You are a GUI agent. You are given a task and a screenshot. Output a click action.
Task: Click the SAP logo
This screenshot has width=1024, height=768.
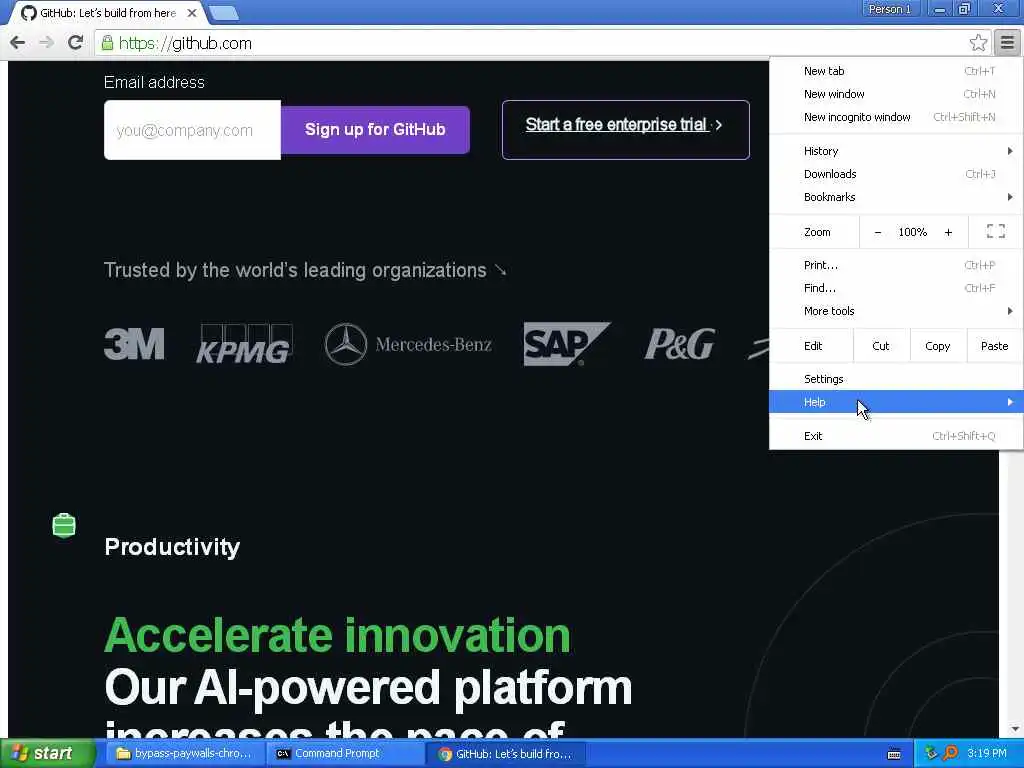tap(566, 344)
